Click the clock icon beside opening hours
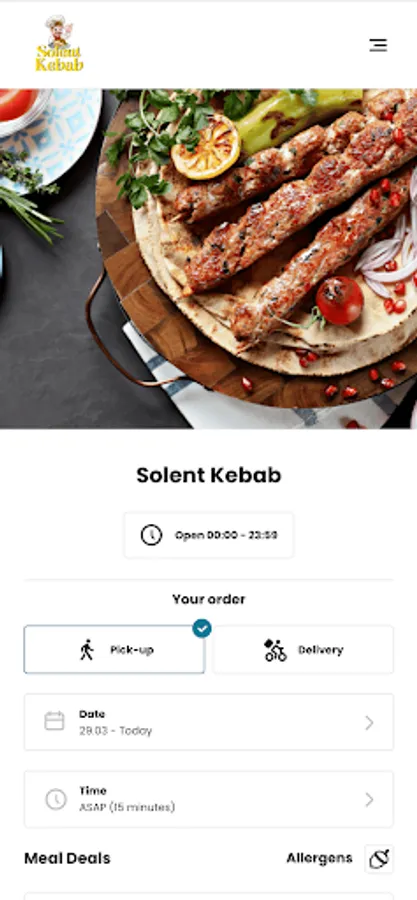The width and height of the screenshot is (417, 900). click(x=151, y=535)
